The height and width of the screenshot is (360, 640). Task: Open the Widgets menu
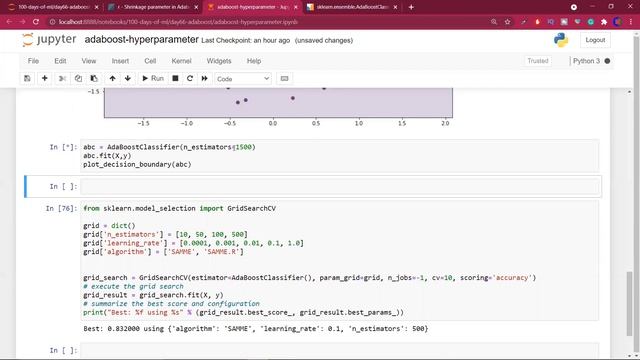tap(219, 61)
